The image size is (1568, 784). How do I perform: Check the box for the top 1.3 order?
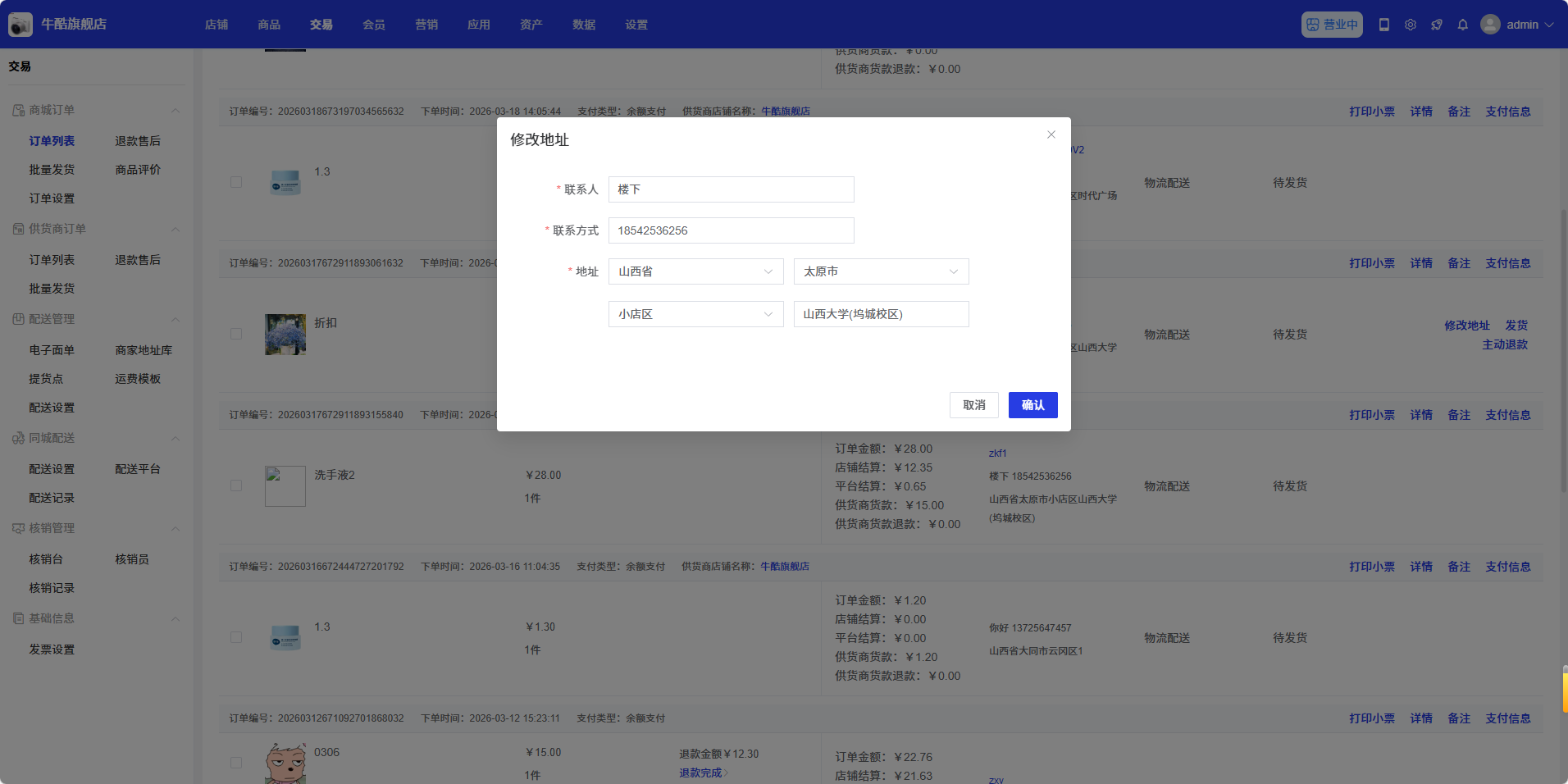pyautogui.click(x=236, y=182)
